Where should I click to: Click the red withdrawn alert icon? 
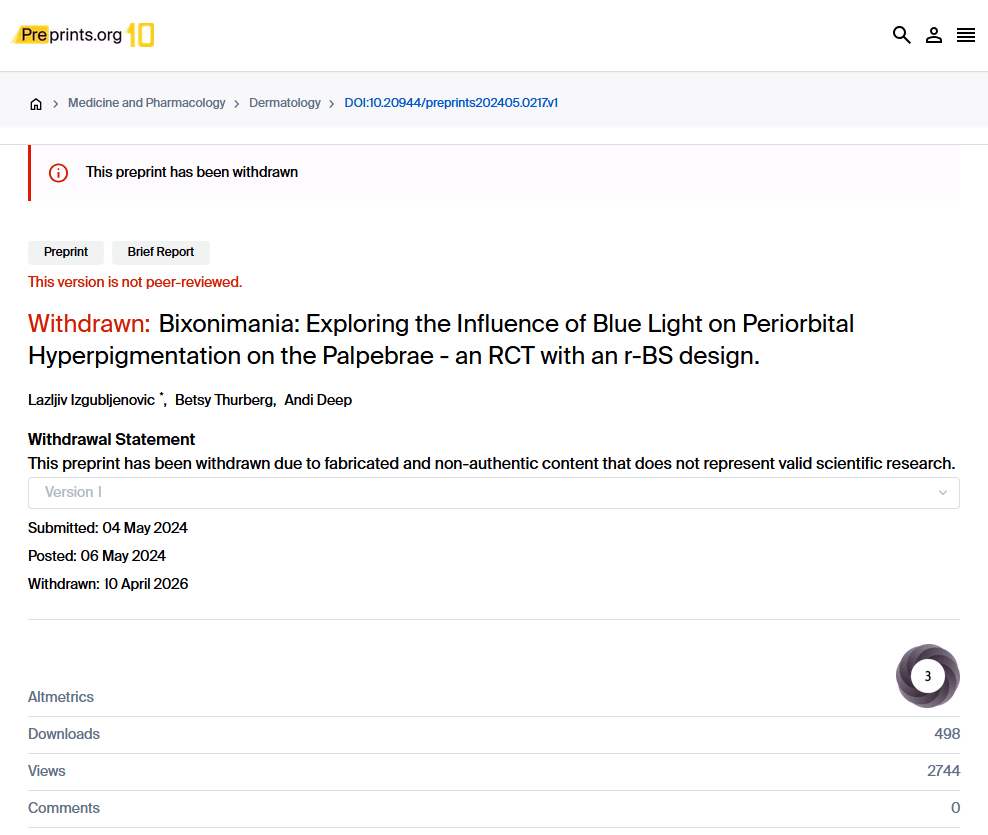click(x=59, y=173)
